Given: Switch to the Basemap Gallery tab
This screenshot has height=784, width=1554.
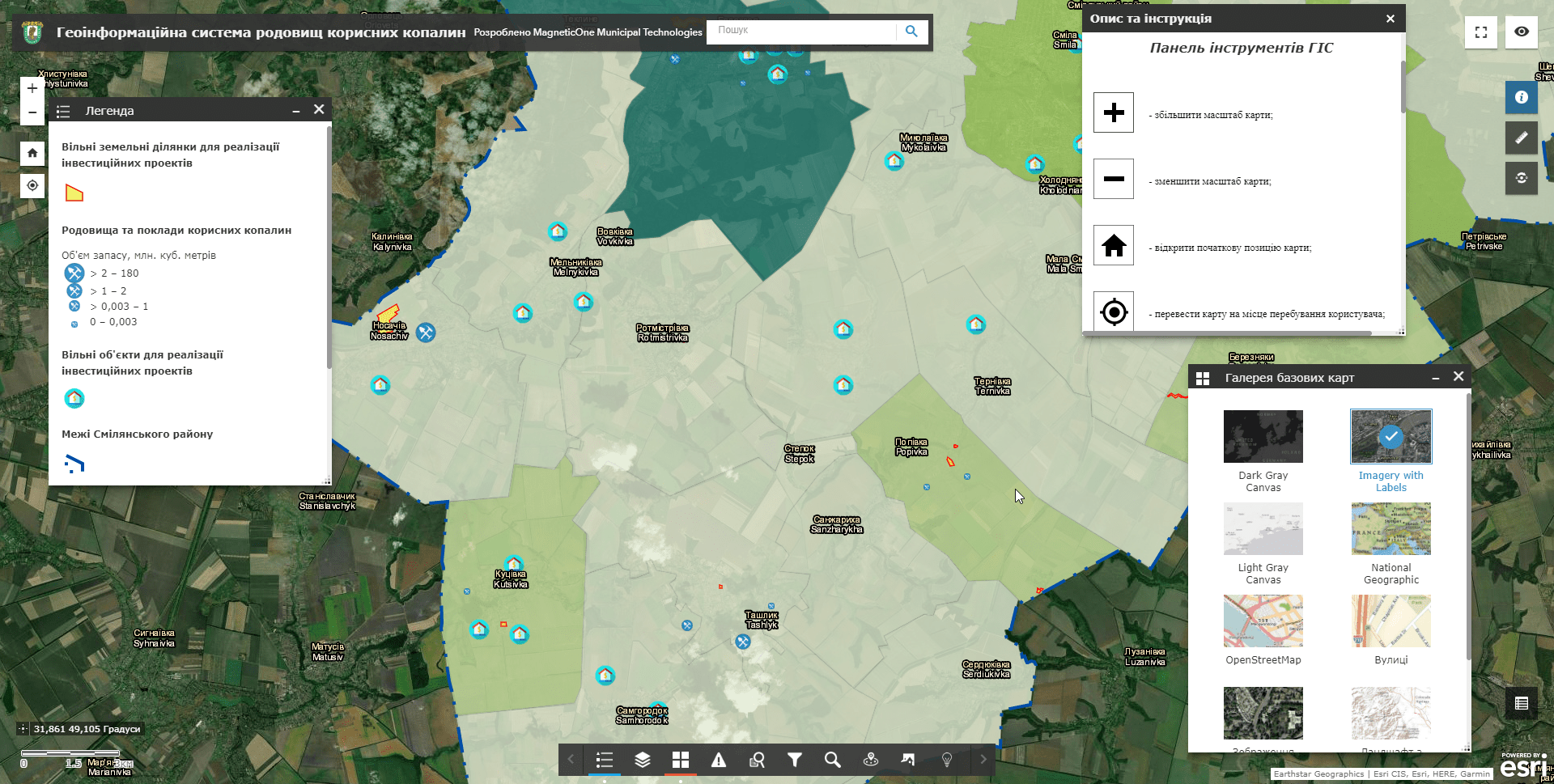Looking at the screenshot, I should click(x=681, y=760).
